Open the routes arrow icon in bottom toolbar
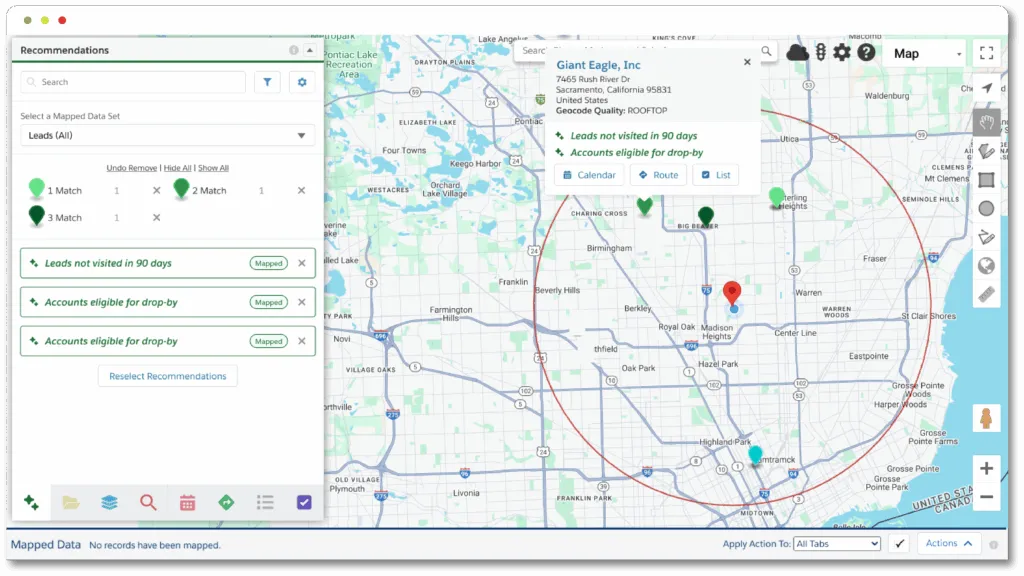This screenshot has width=1024, height=576. point(226,502)
